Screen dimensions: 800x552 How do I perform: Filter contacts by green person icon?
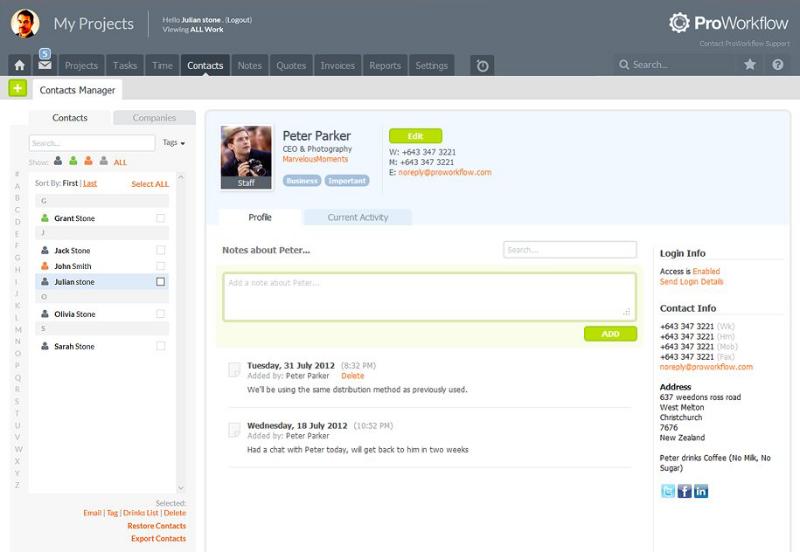[x=73, y=161]
